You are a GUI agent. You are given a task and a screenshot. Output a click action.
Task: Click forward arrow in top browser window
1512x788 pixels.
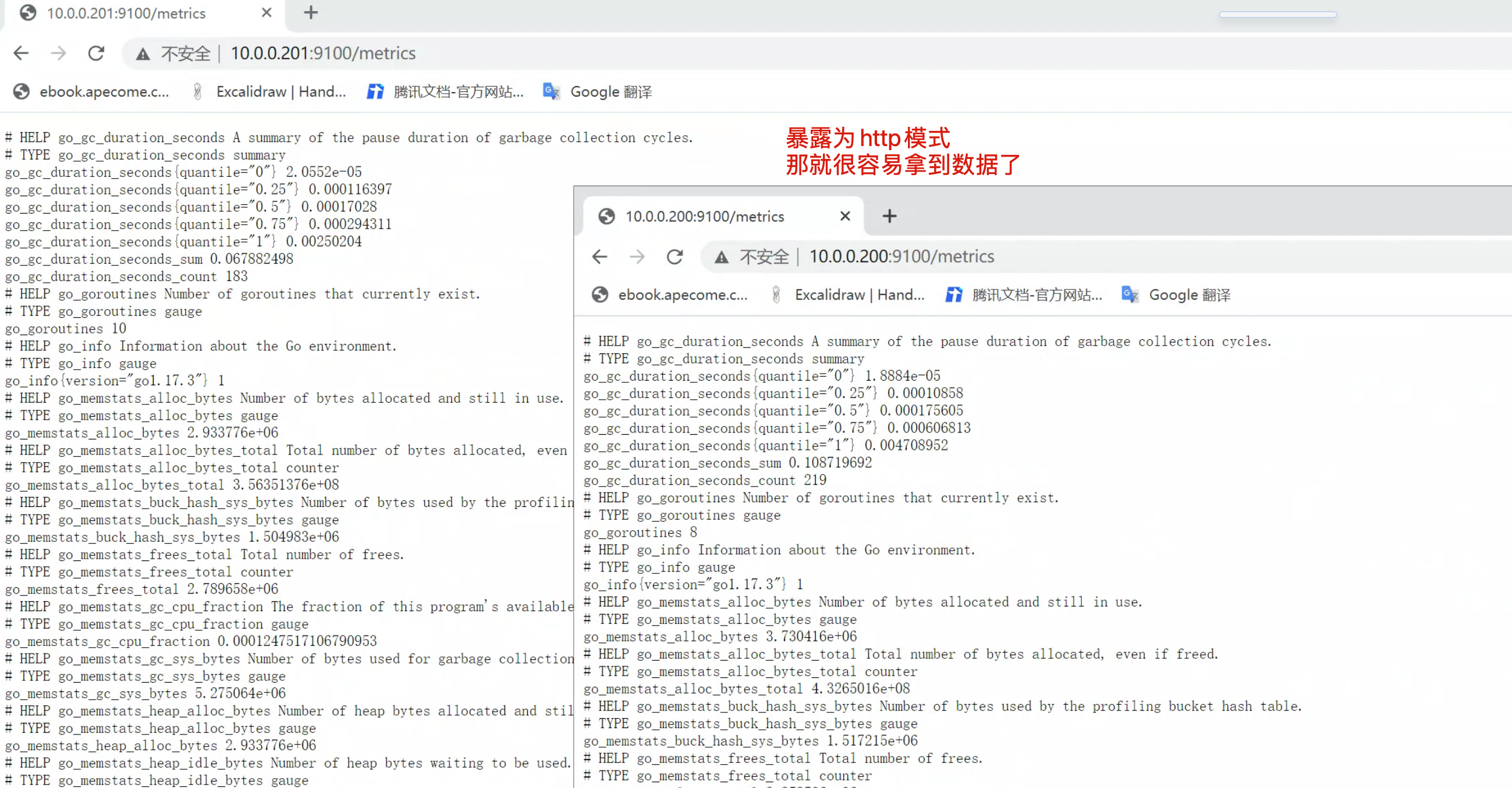[58, 54]
